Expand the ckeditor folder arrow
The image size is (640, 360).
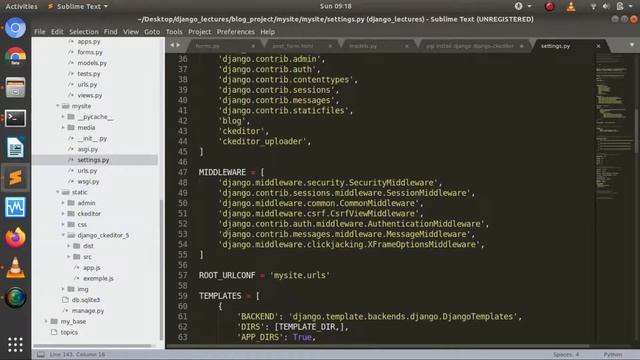click(63, 214)
